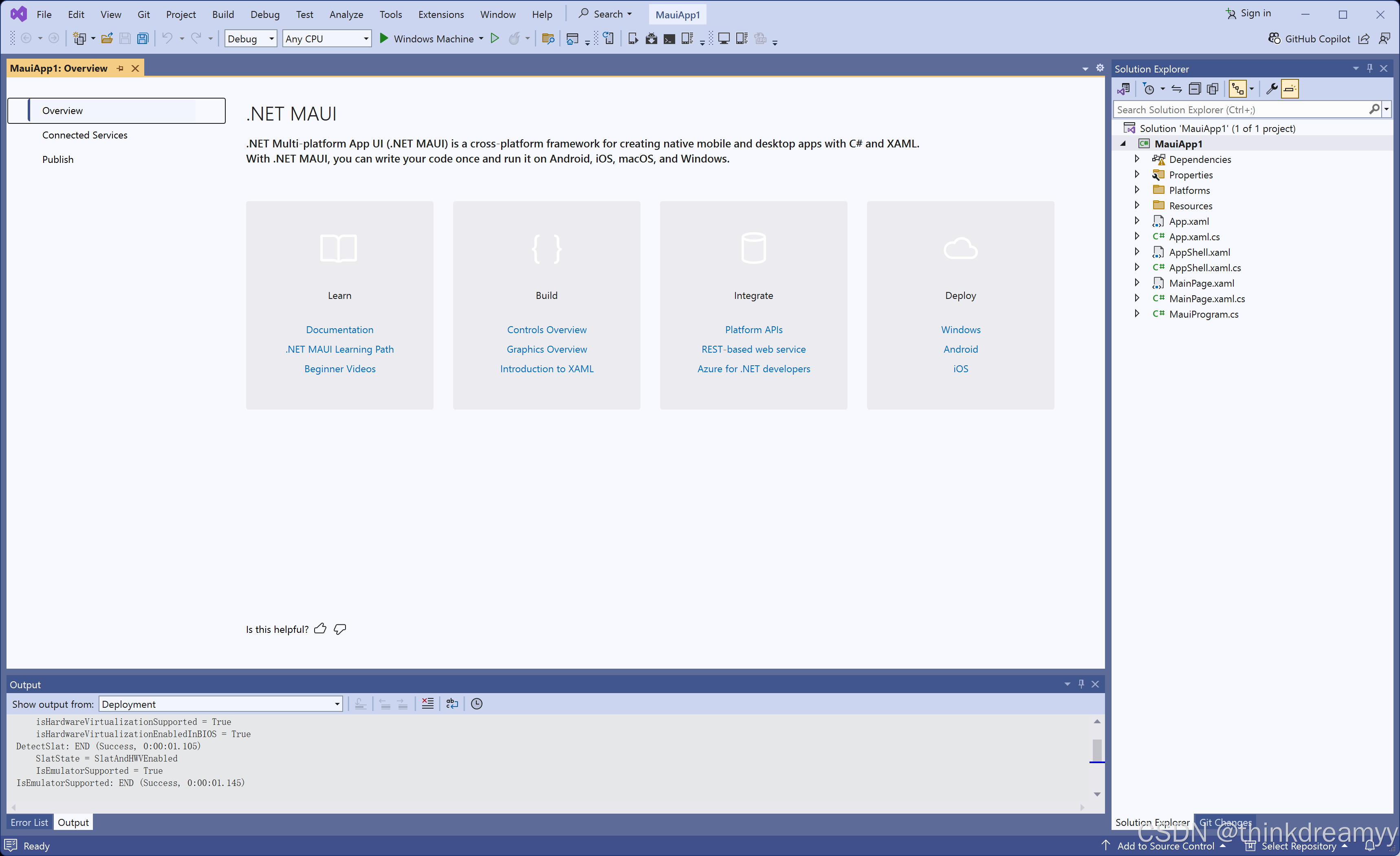
Task: Open the Controls Overview link
Action: (546, 329)
